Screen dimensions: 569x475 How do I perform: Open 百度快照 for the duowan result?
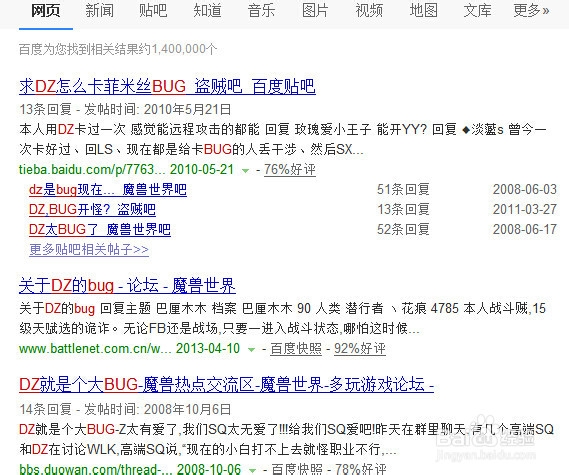point(296,469)
